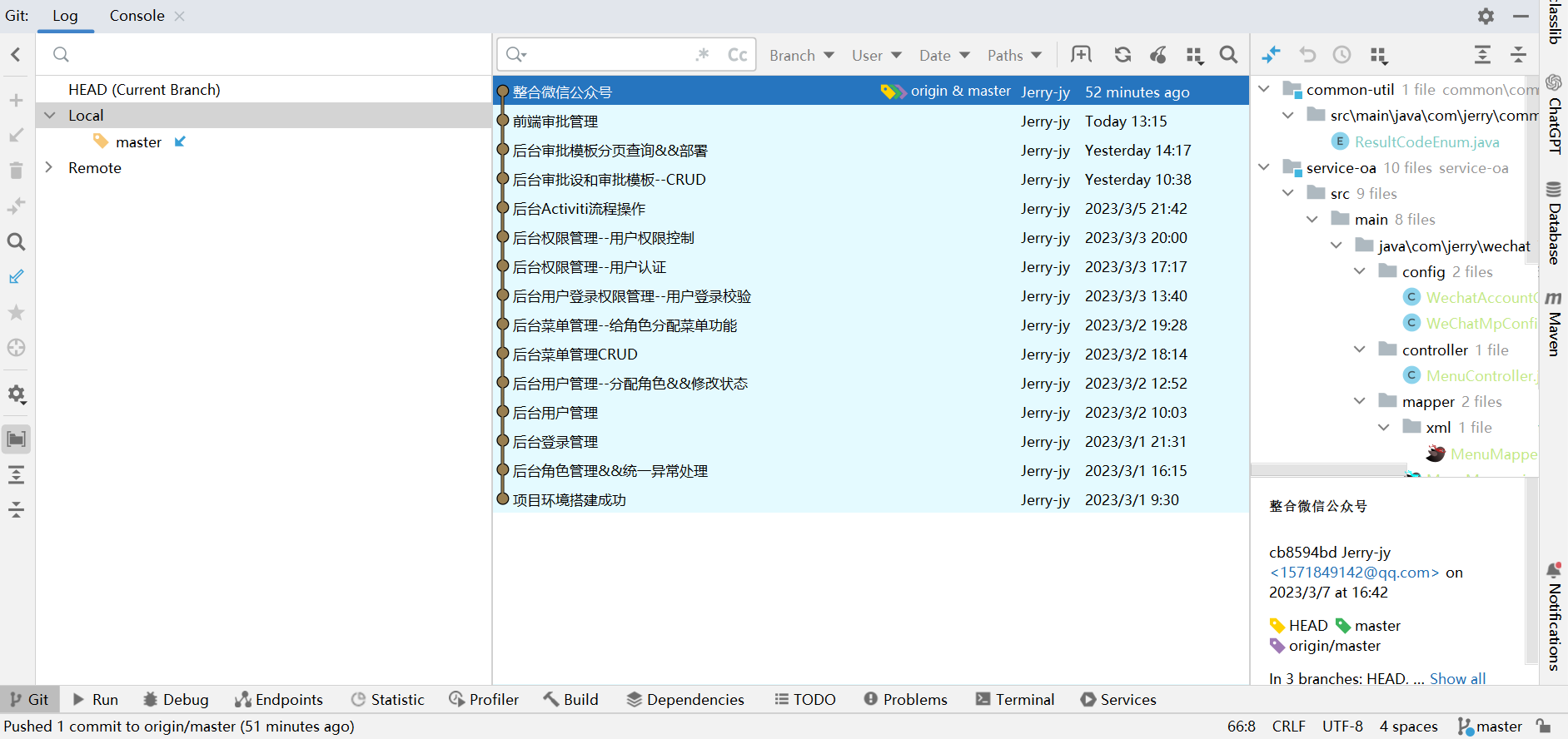Image resolution: width=1568 pixels, height=739 pixels.
Task: Open the Date filter dropdown
Action: pos(944,55)
